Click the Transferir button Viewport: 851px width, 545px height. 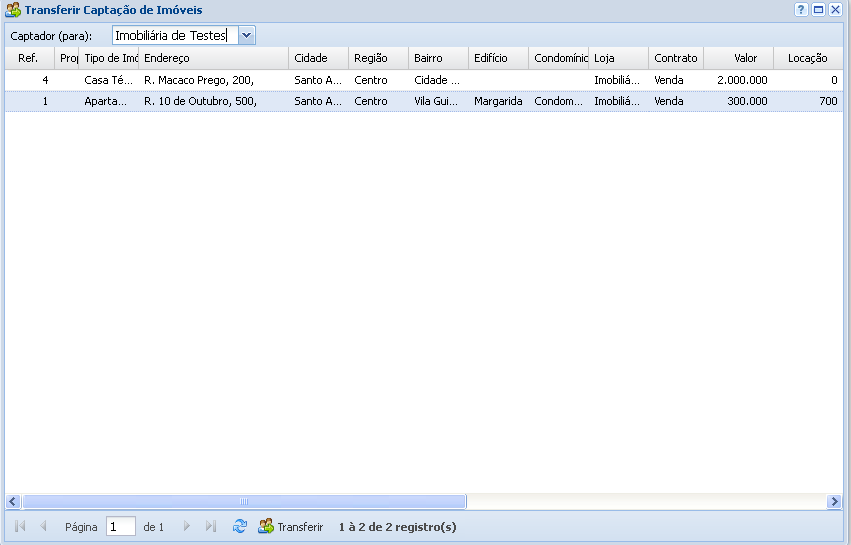tap(291, 526)
